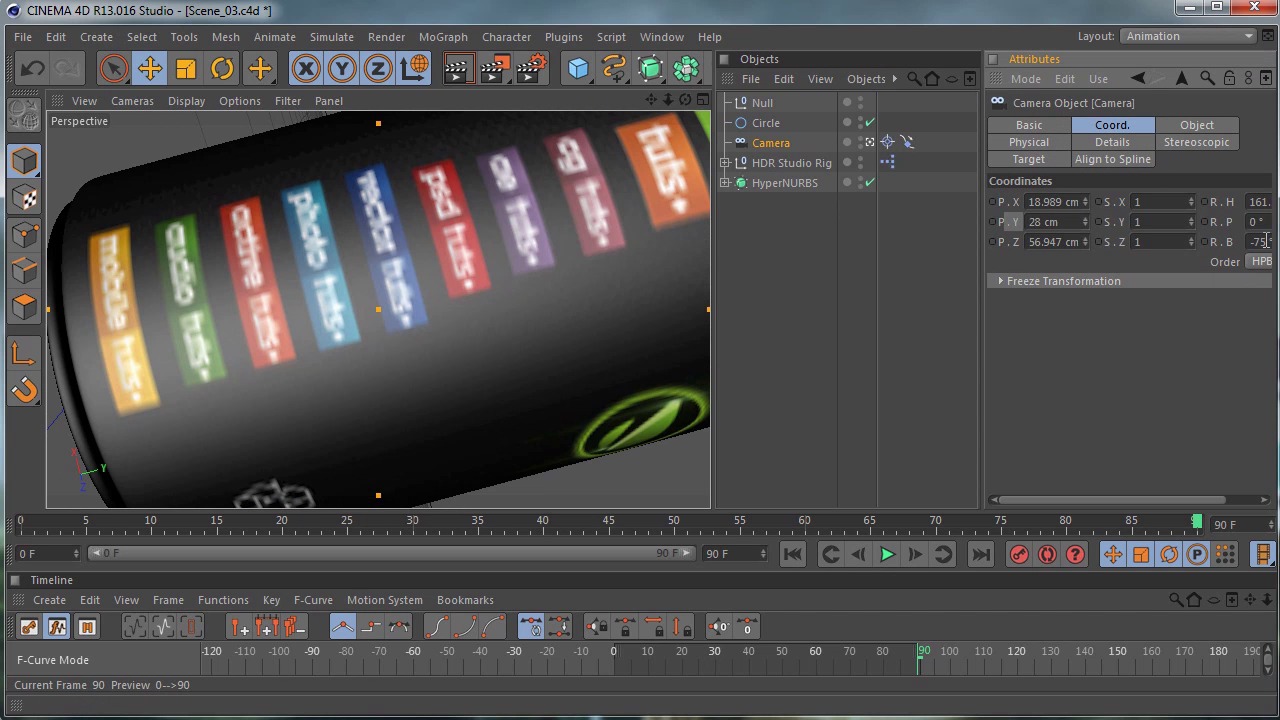Select the Circle object in Objects list

(x=766, y=123)
